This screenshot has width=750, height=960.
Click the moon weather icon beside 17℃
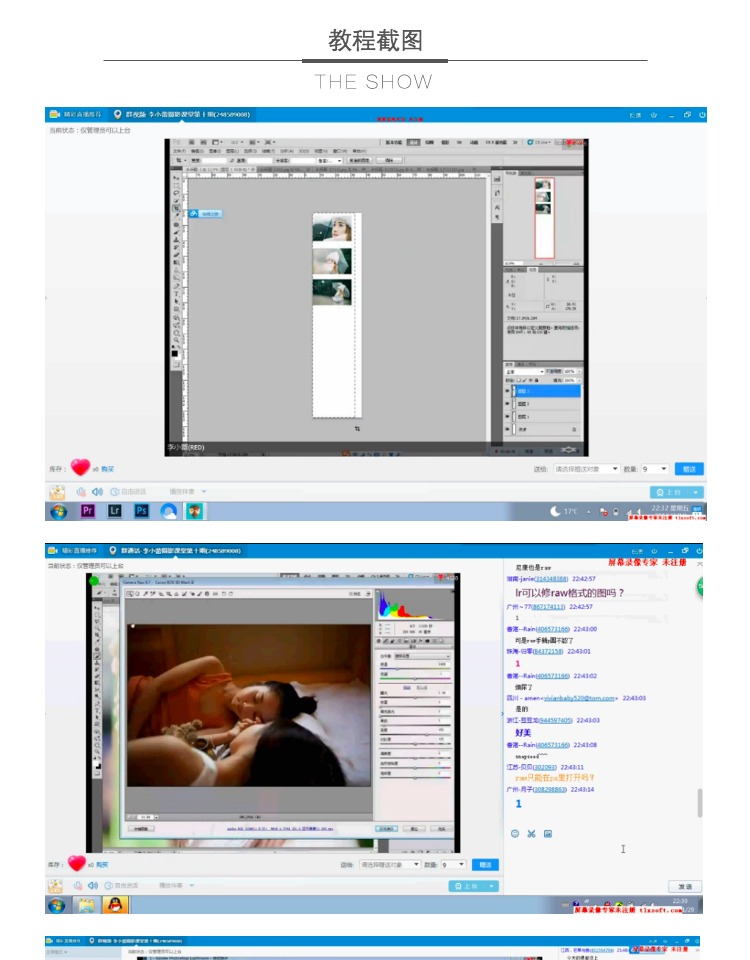point(555,511)
